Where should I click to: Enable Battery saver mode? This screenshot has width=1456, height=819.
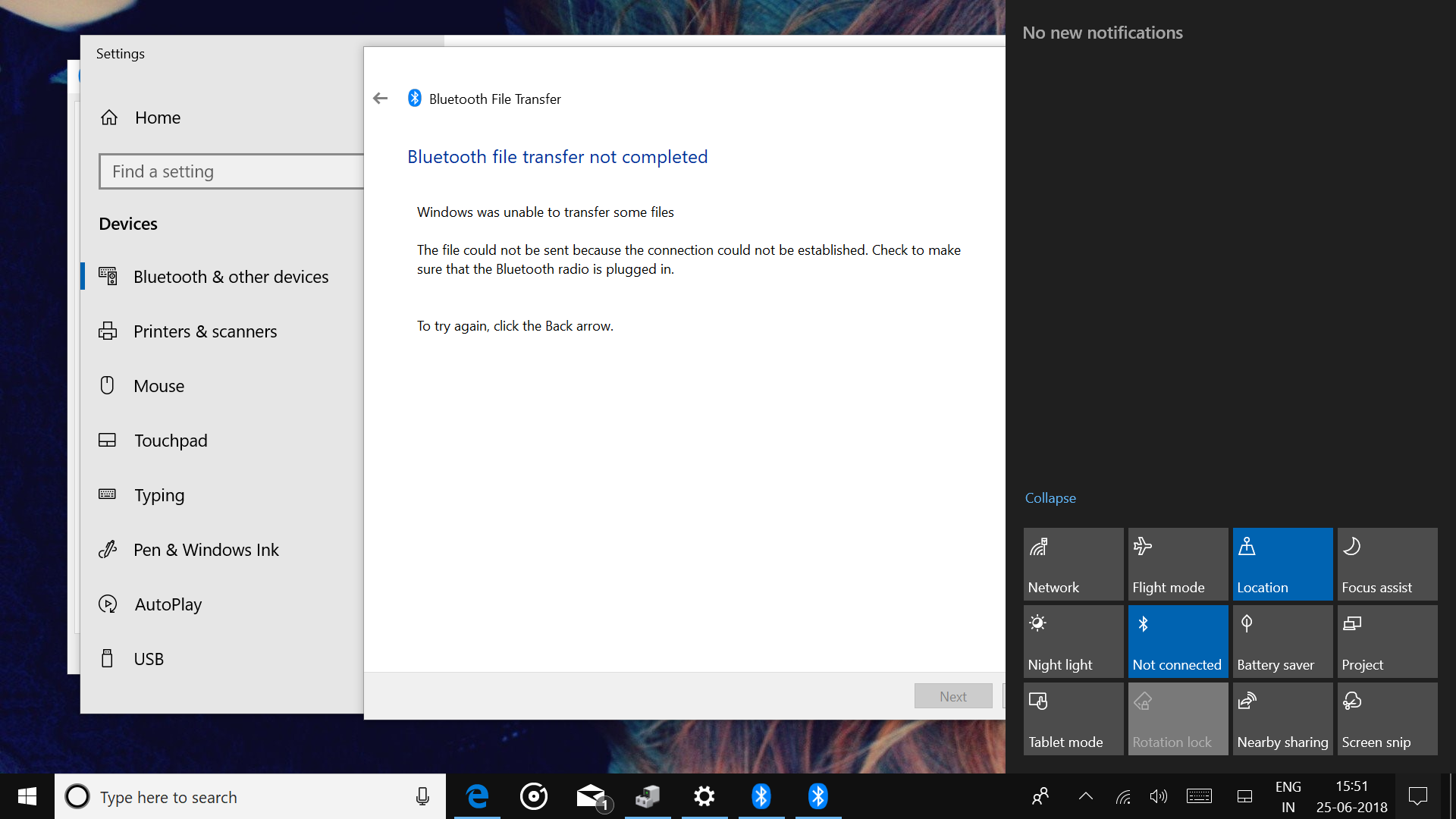point(1281,641)
